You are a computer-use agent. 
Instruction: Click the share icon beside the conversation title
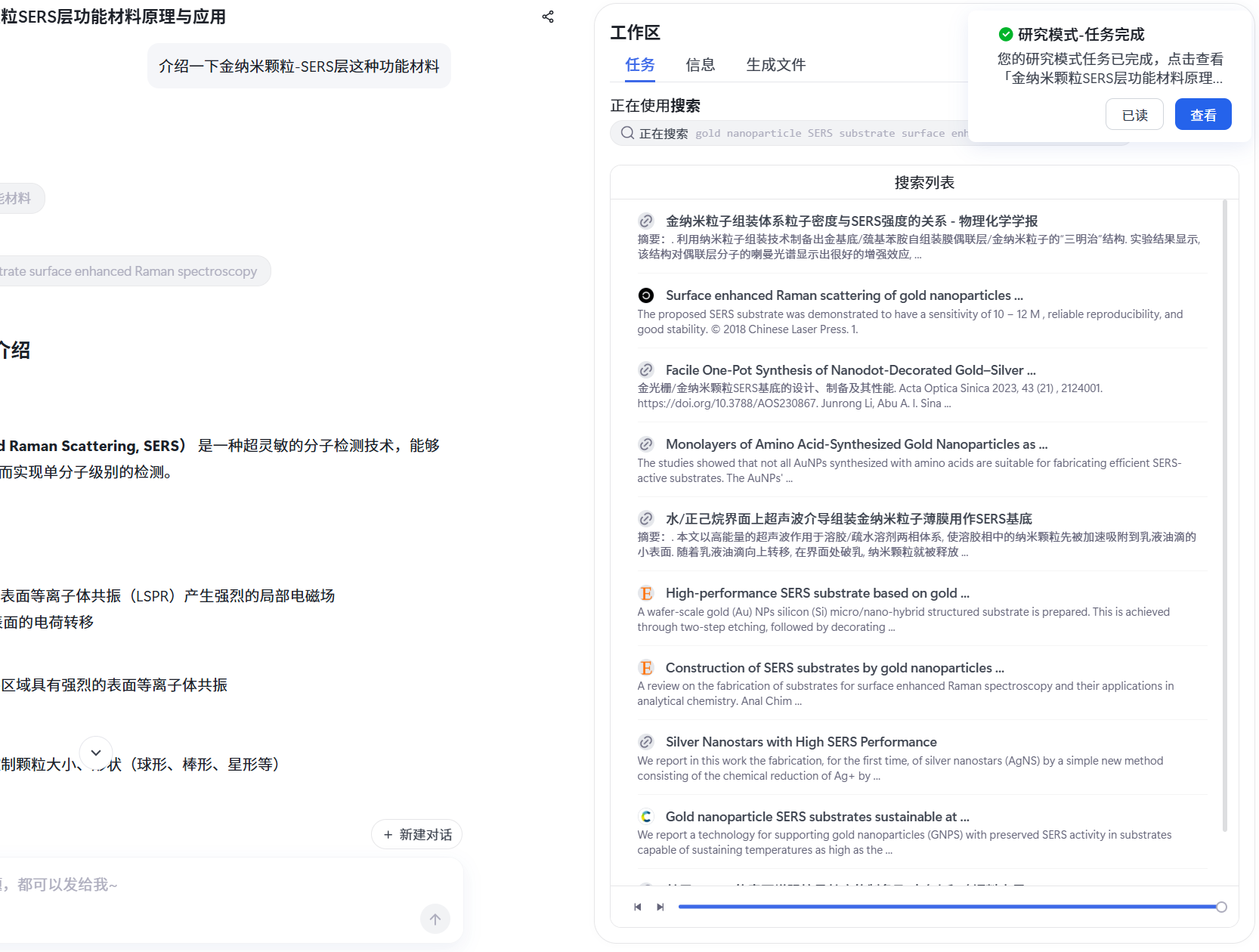(x=548, y=17)
